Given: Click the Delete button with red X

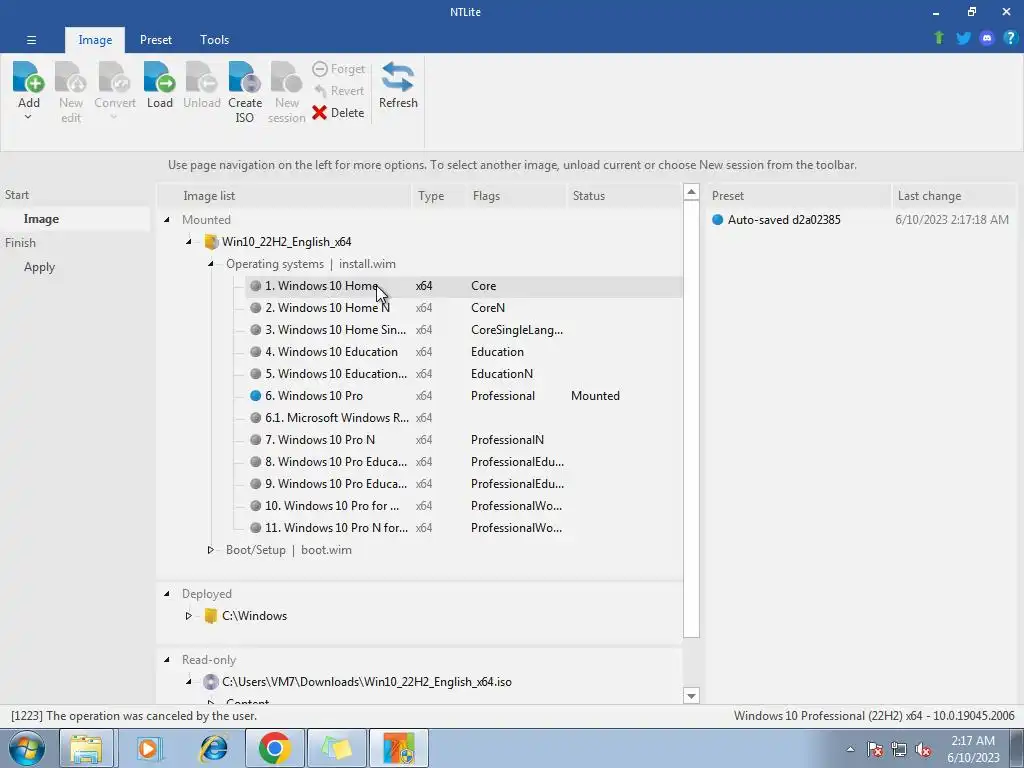Looking at the screenshot, I should click(x=338, y=112).
